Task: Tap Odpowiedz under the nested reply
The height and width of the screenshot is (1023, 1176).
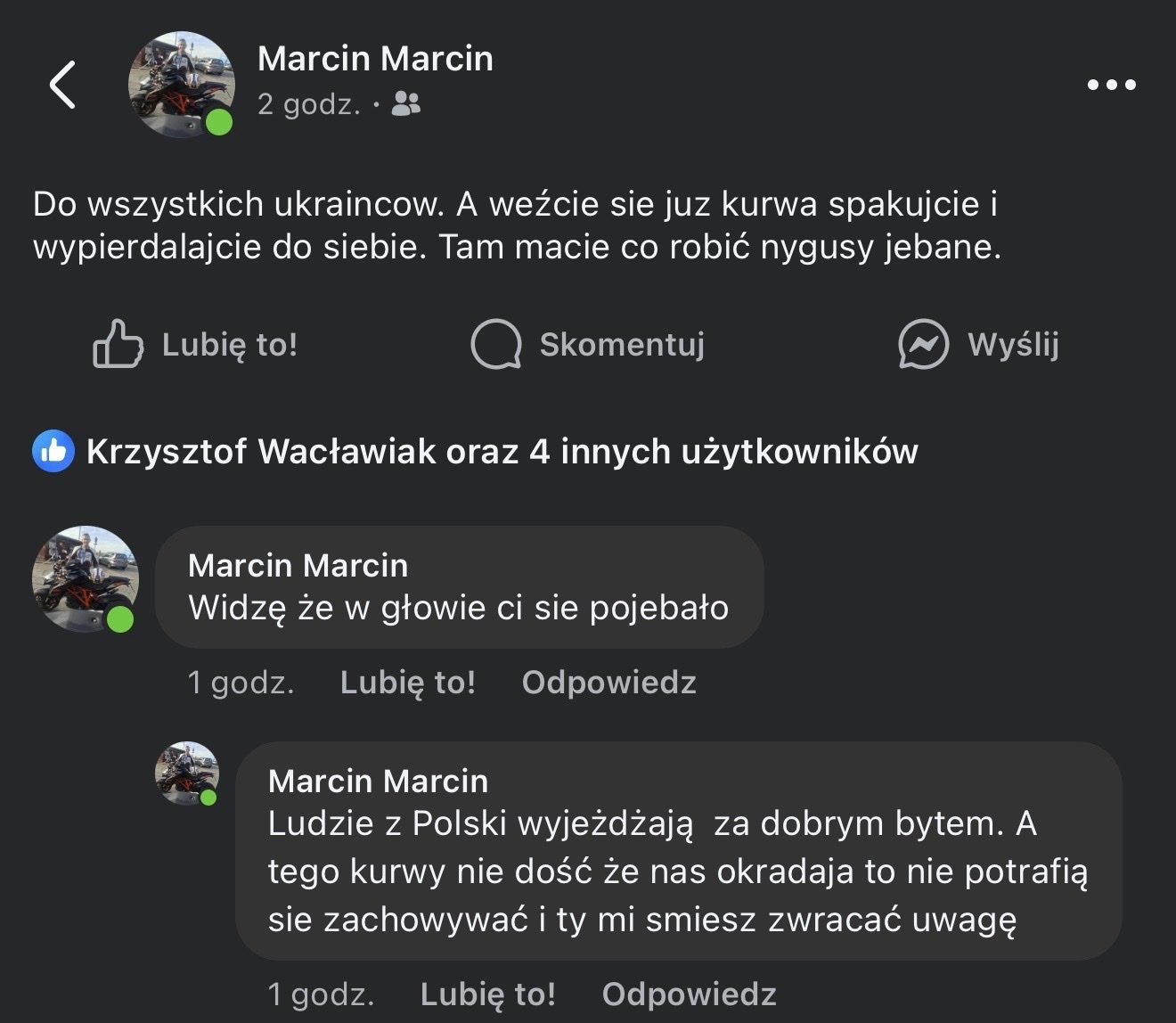Action: pyautogui.click(x=689, y=994)
